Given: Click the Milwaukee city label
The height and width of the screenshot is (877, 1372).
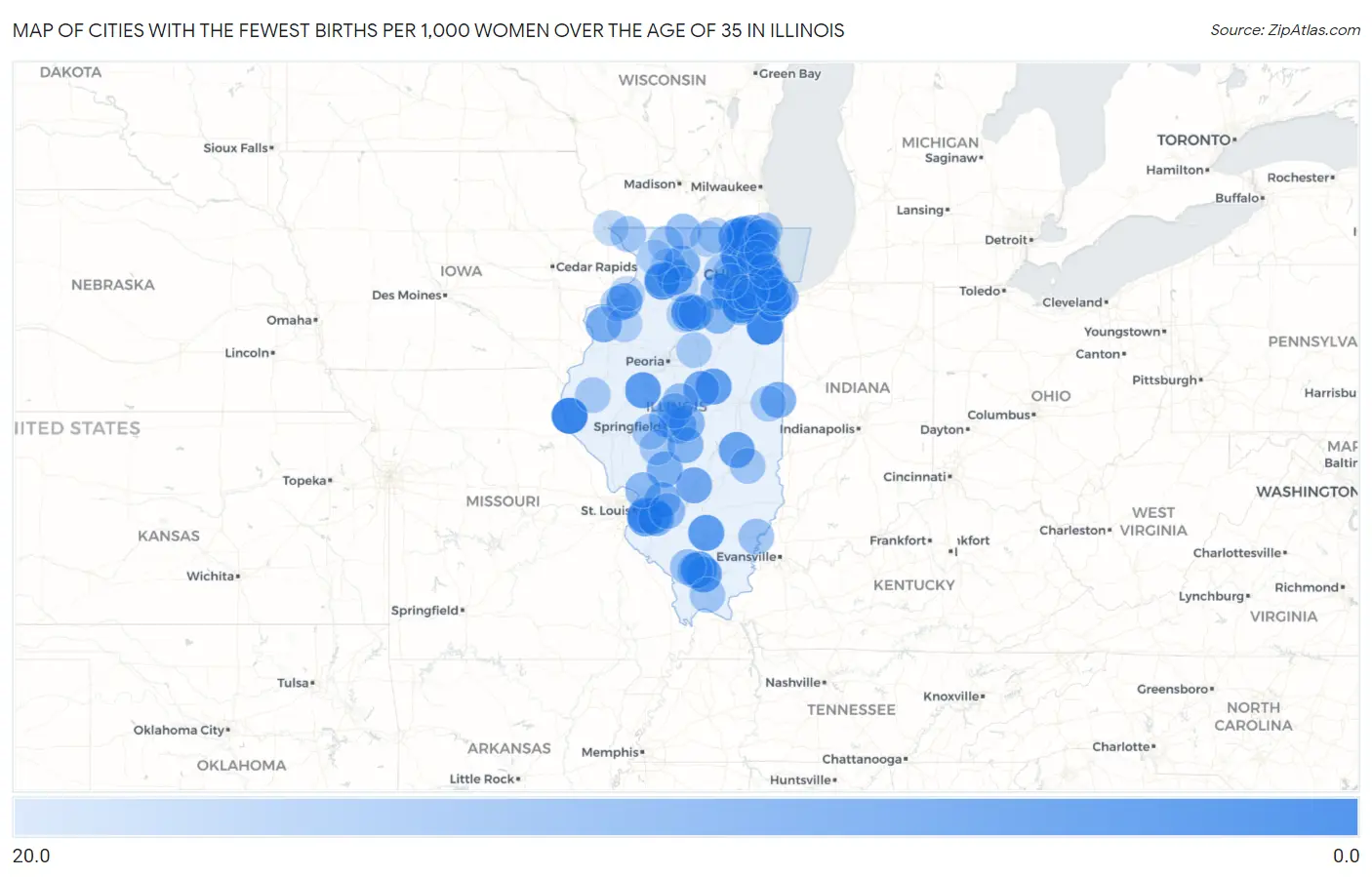Looking at the screenshot, I should point(724,186).
